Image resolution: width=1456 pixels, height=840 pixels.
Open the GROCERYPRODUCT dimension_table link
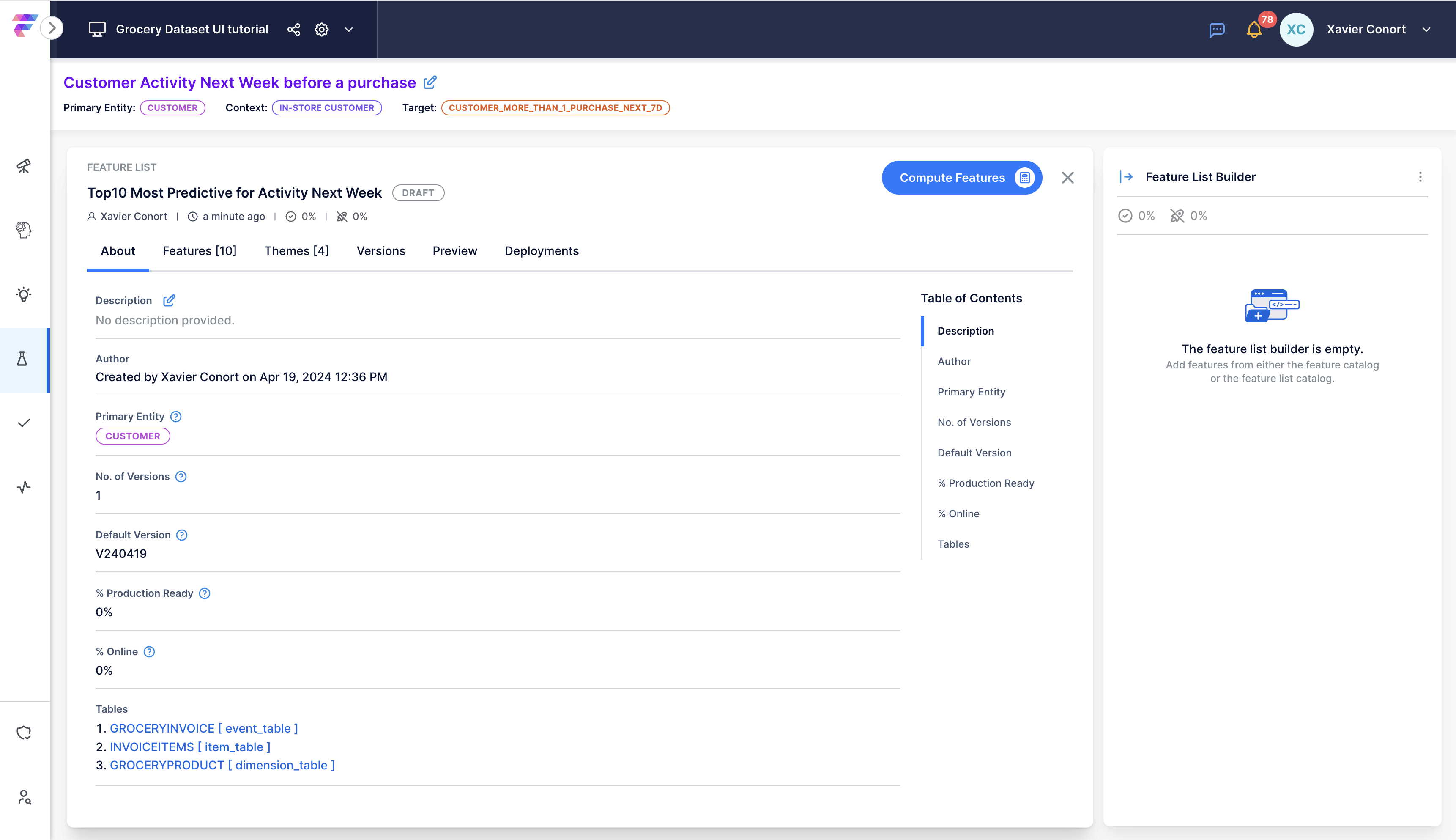pos(222,766)
